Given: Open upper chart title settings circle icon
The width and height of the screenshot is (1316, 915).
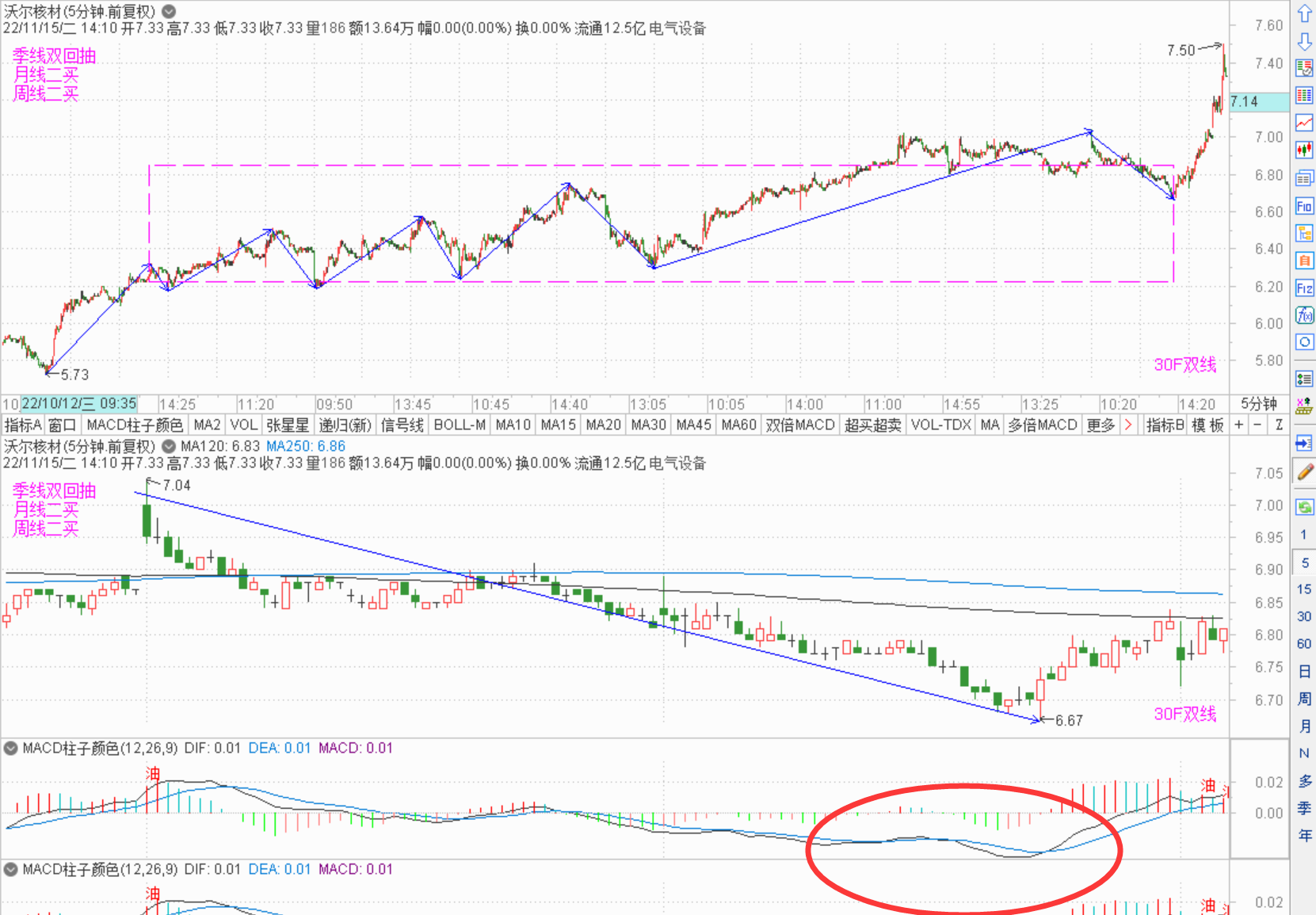Looking at the screenshot, I should coord(169,11).
